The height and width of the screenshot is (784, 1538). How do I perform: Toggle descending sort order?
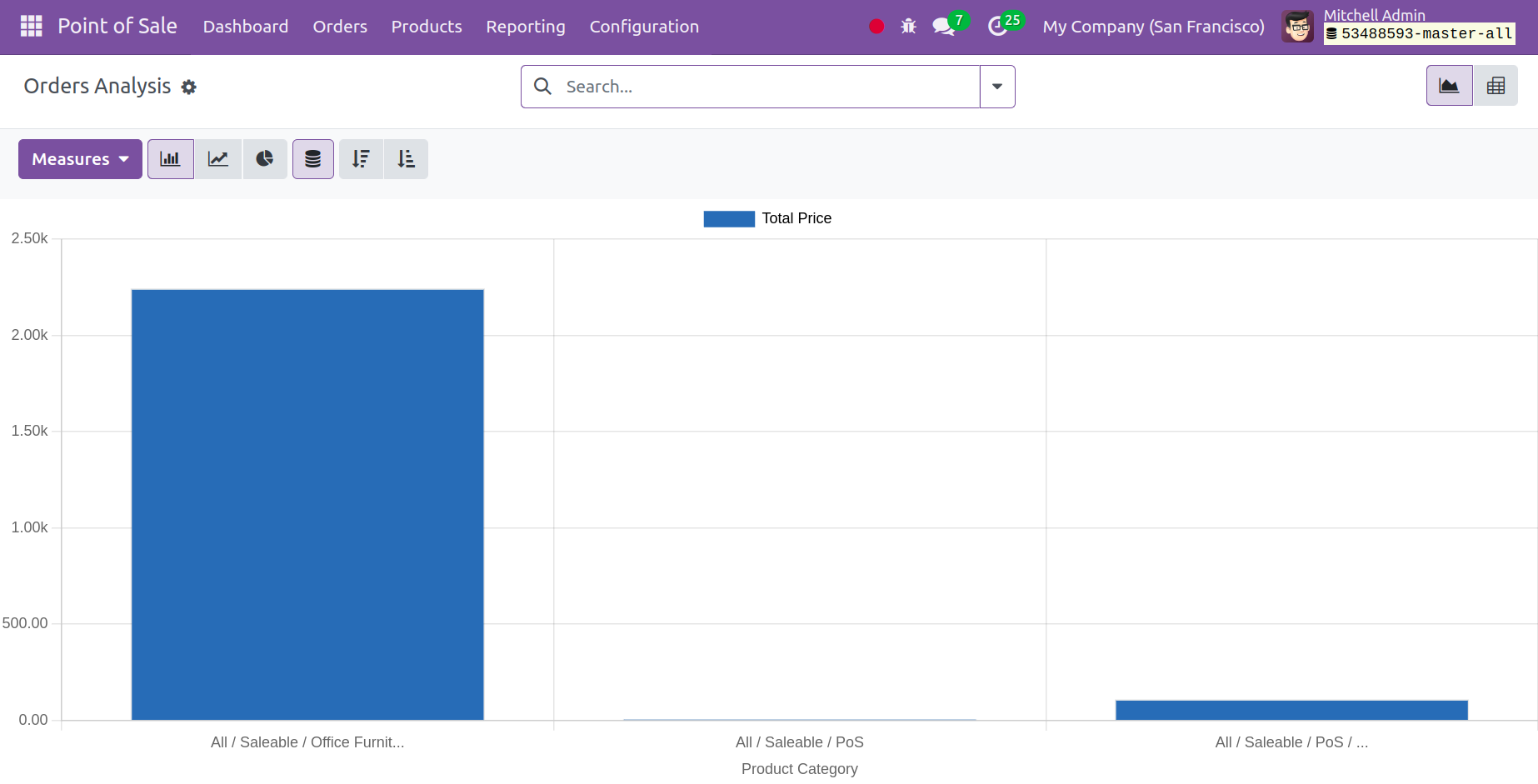click(361, 159)
